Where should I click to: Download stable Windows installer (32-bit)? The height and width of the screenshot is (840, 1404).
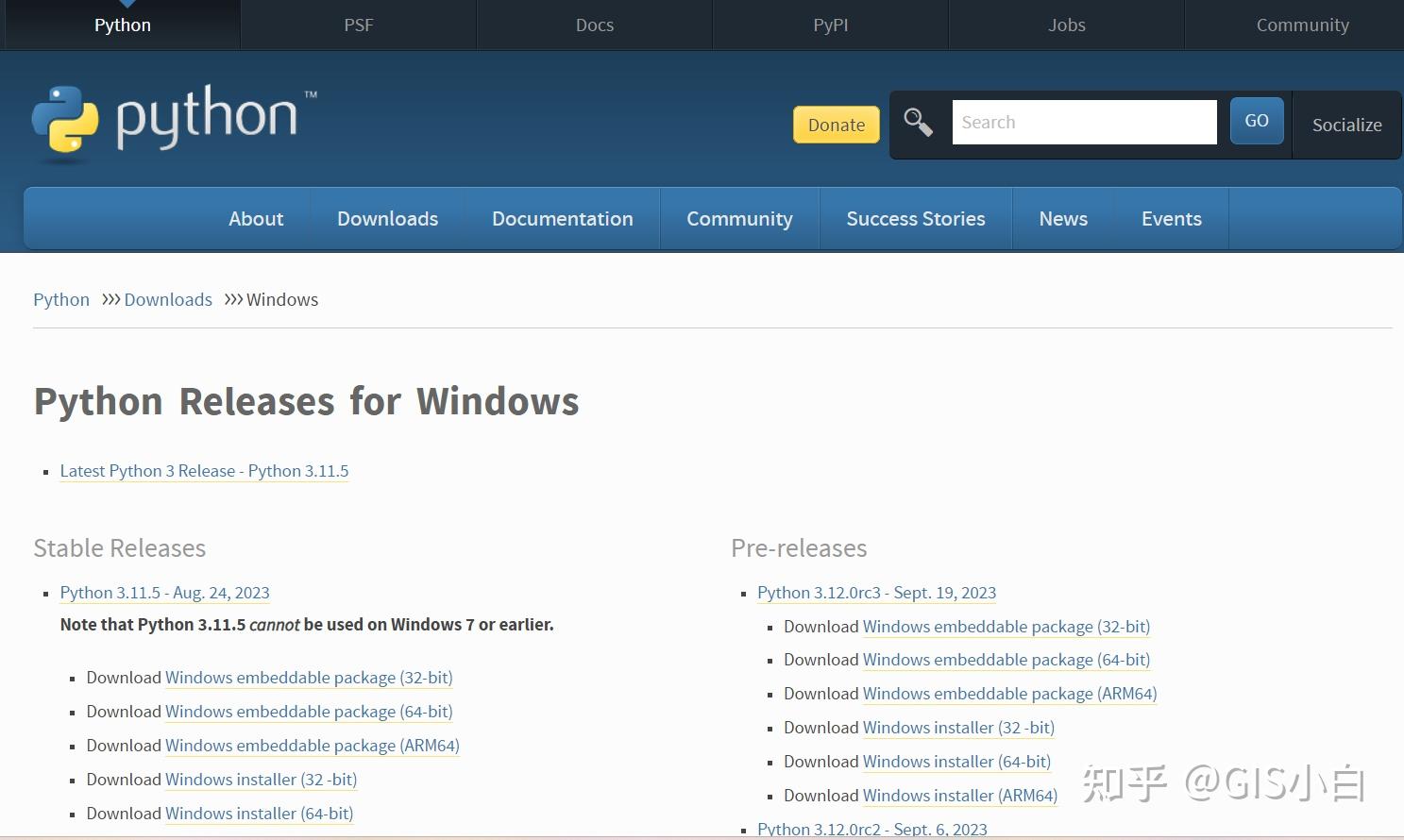(x=261, y=780)
